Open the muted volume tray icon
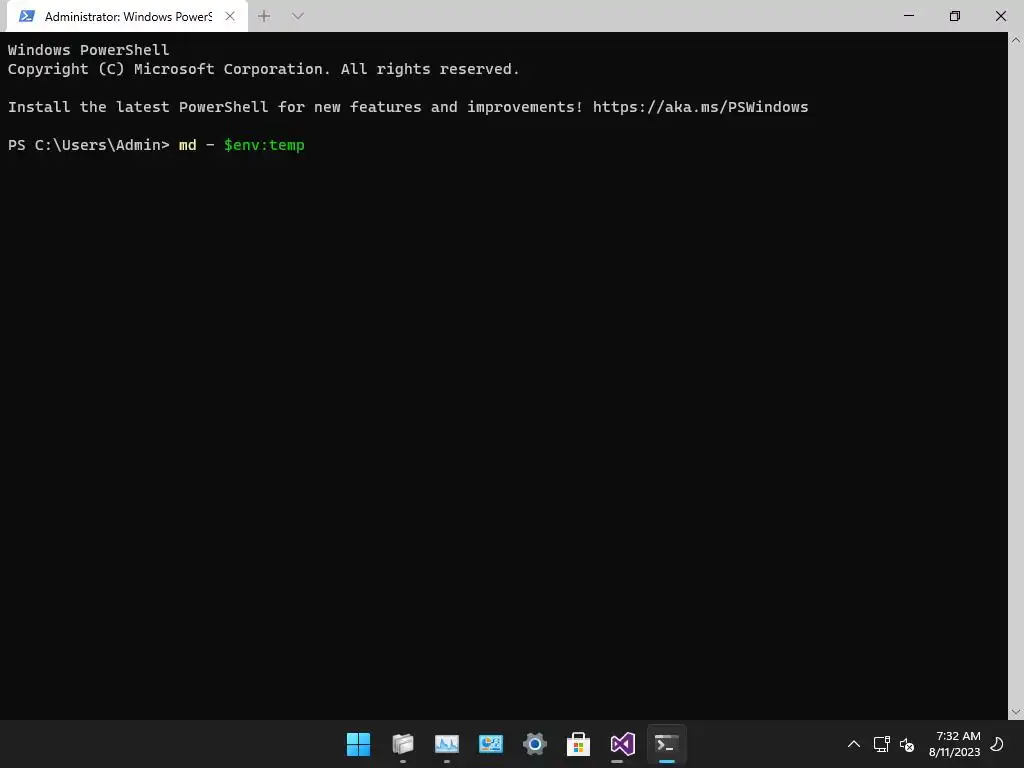 (906, 744)
